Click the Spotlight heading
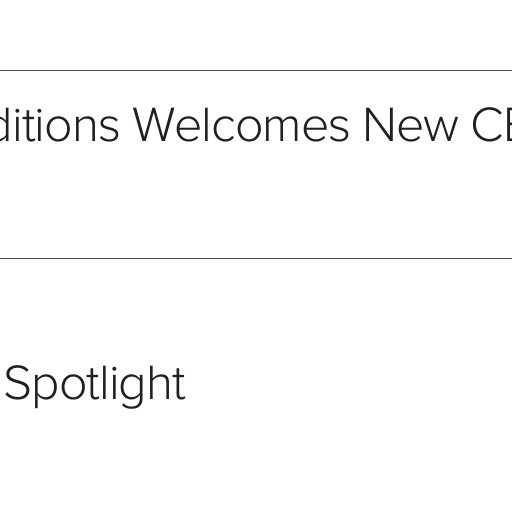This screenshot has width=512, height=512. [x=95, y=386]
